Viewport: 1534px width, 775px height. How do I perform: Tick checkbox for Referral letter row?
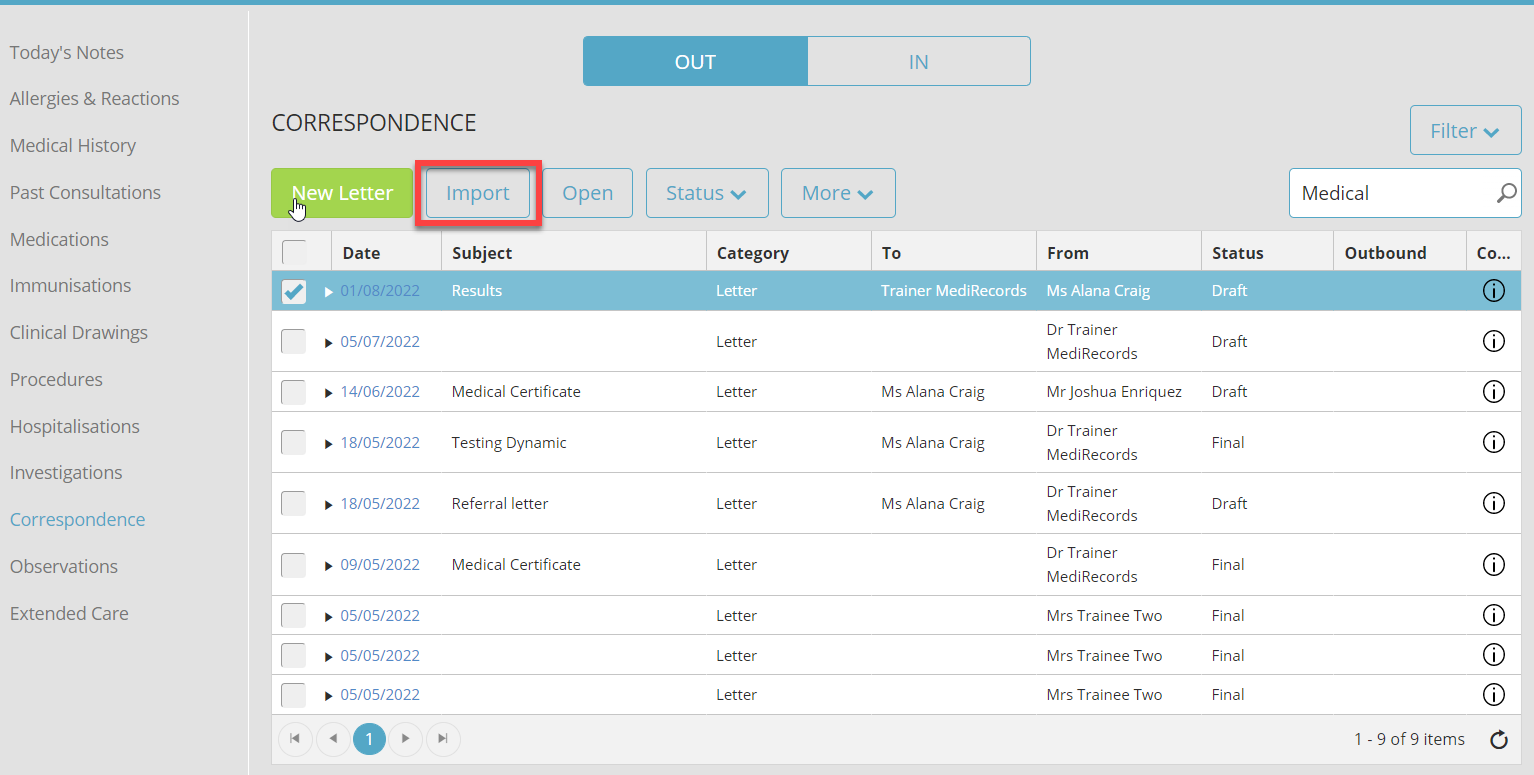tap(294, 503)
